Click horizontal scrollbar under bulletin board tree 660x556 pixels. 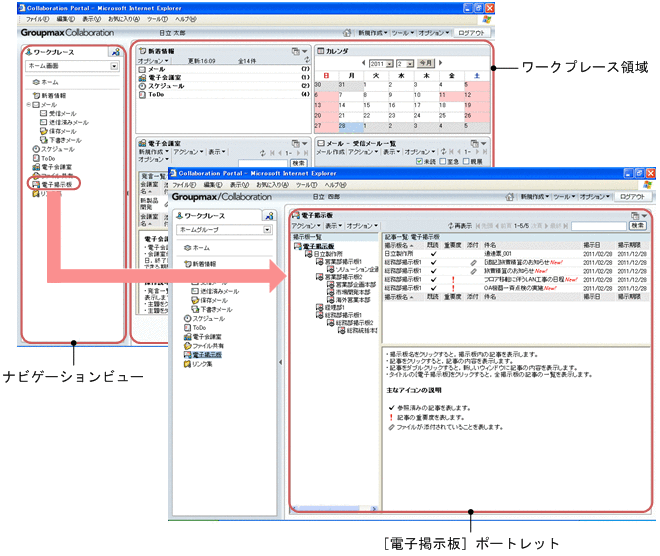coord(335,509)
